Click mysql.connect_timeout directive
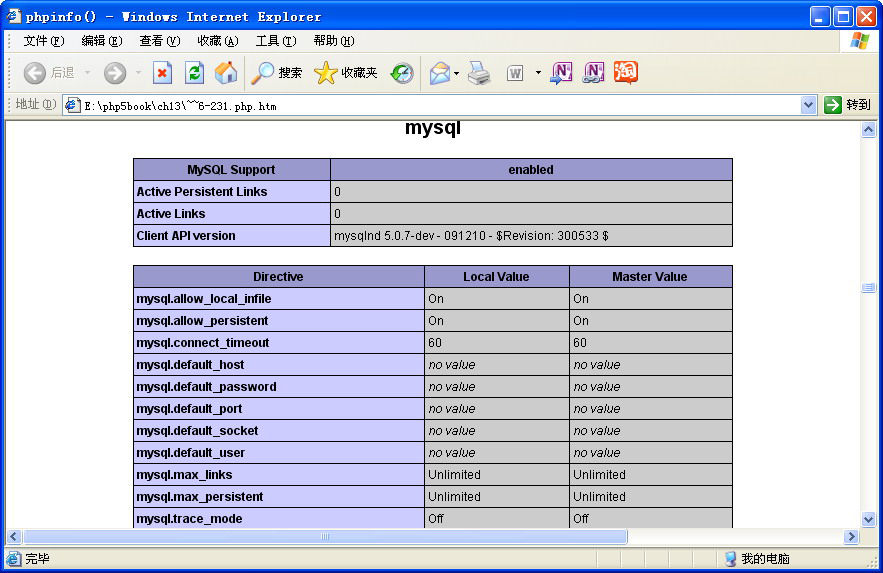Screen dimensions: 883x573 [x=203, y=342]
